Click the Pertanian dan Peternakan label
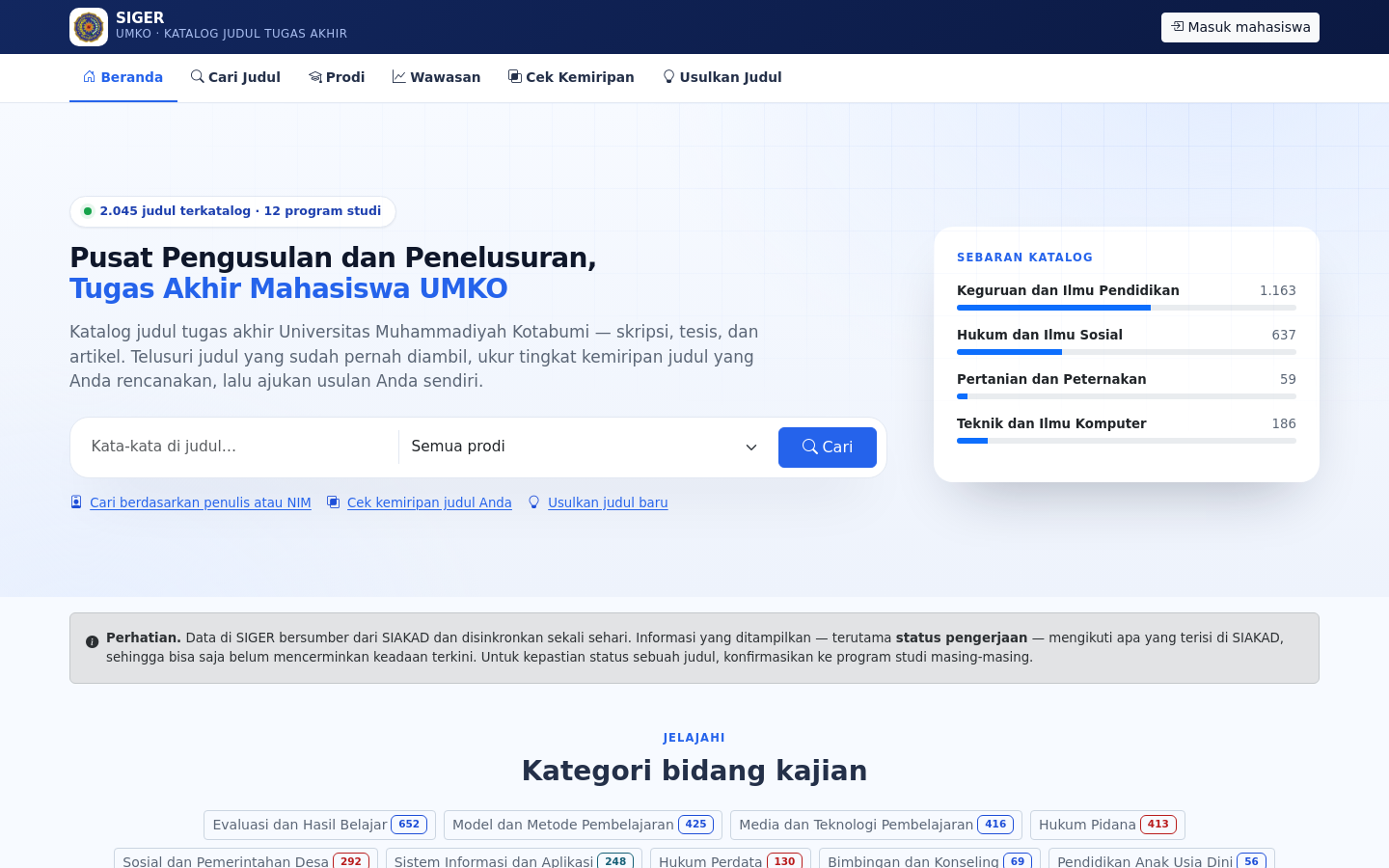 coord(1051,379)
